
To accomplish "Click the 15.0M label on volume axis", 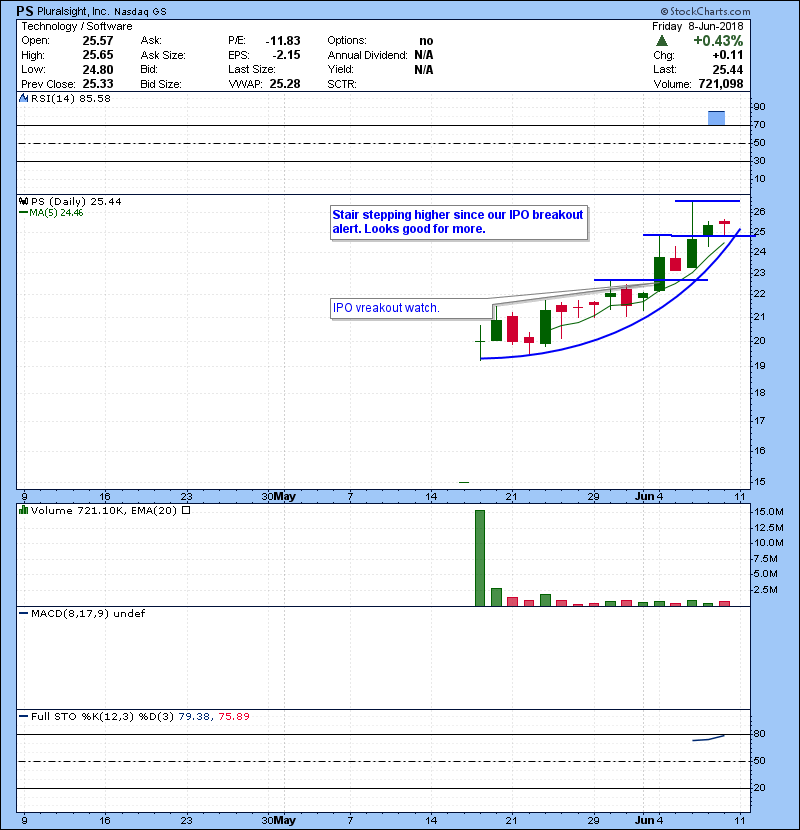I will point(769,512).
